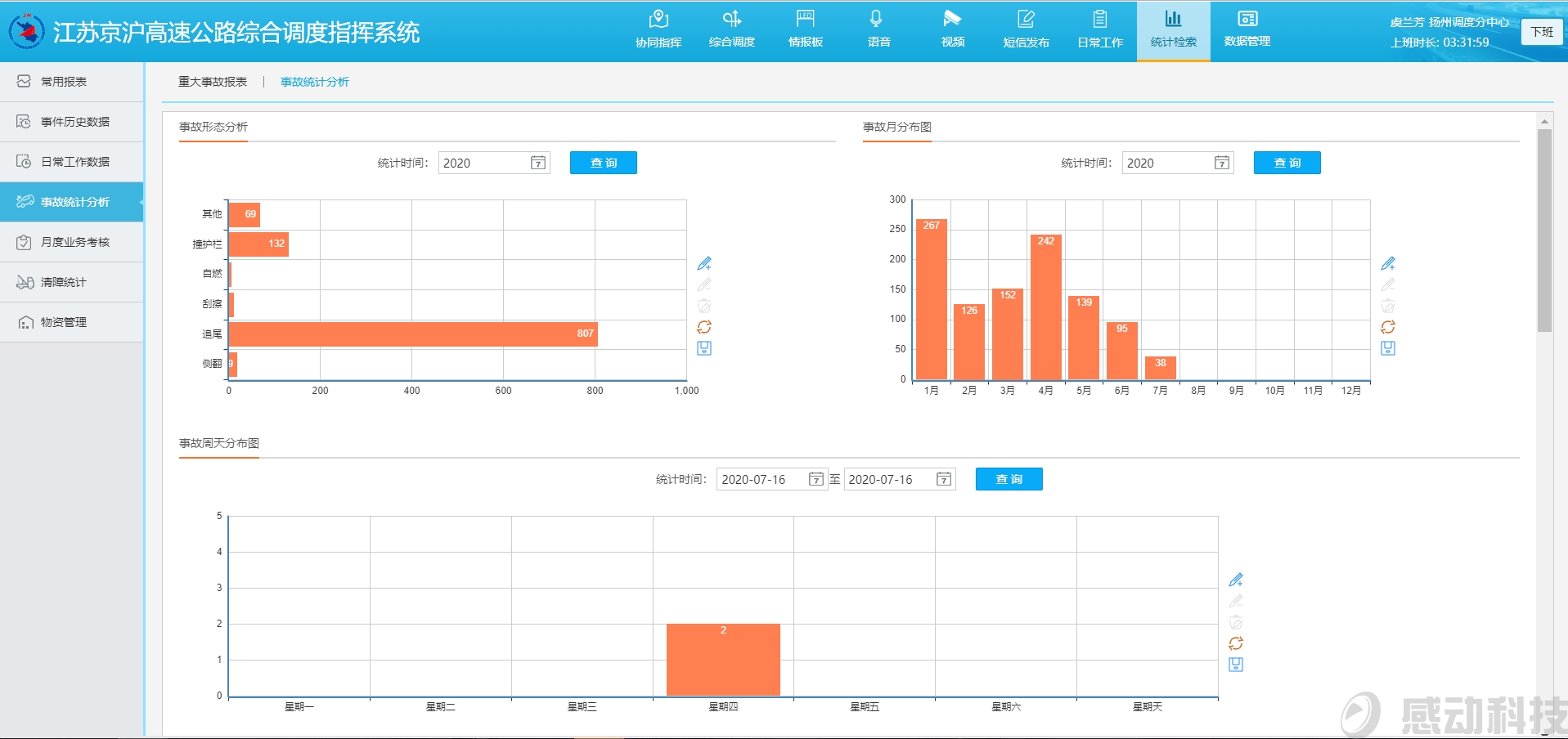1568x739 pixels.
Task: Open the end date calendar for 事故周天分布图
Action: pyautogui.click(x=944, y=479)
